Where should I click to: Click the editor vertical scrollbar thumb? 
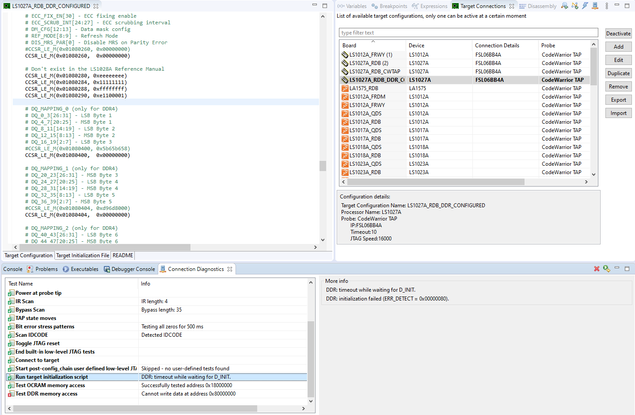point(322,166)
